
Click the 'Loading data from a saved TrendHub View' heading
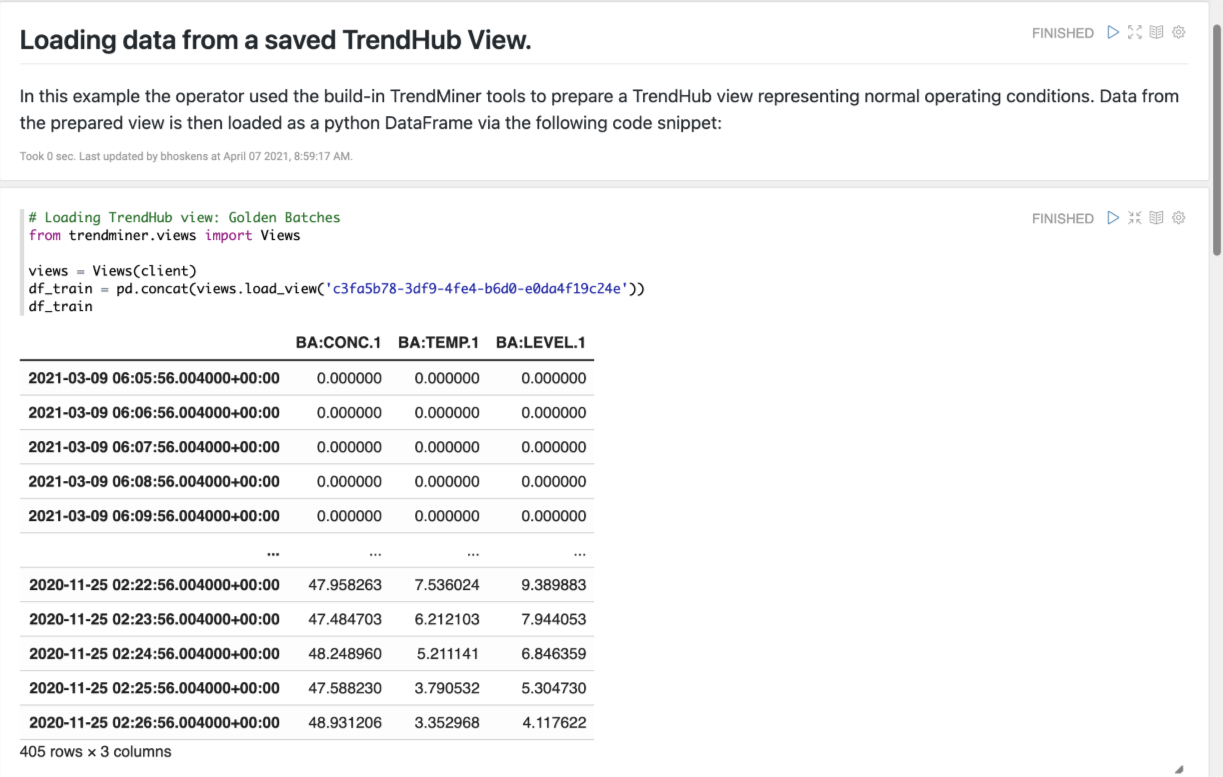pyautogui.click(x=275, y=40)
